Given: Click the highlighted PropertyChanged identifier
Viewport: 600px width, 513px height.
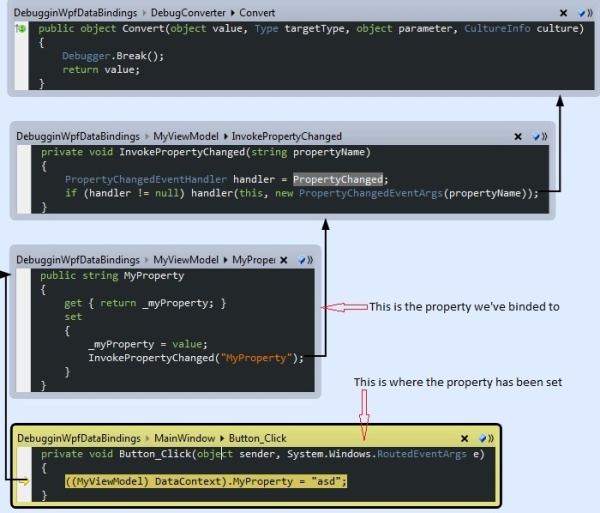Looking at the screenshot, I should 338,179.
